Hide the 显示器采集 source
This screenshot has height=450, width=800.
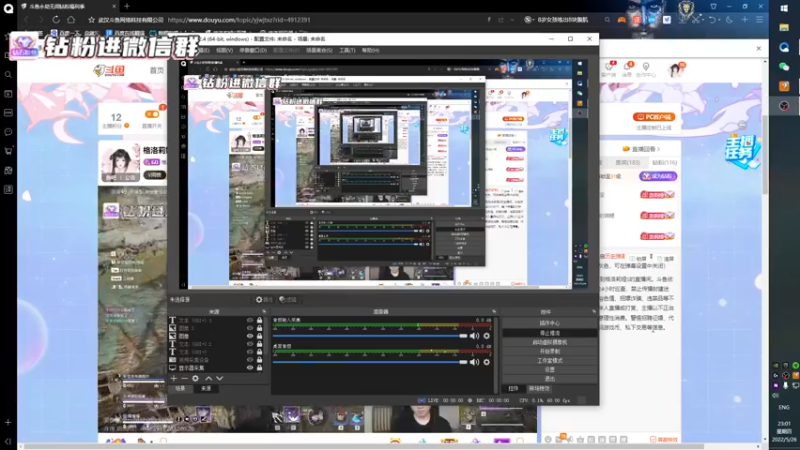250,367
